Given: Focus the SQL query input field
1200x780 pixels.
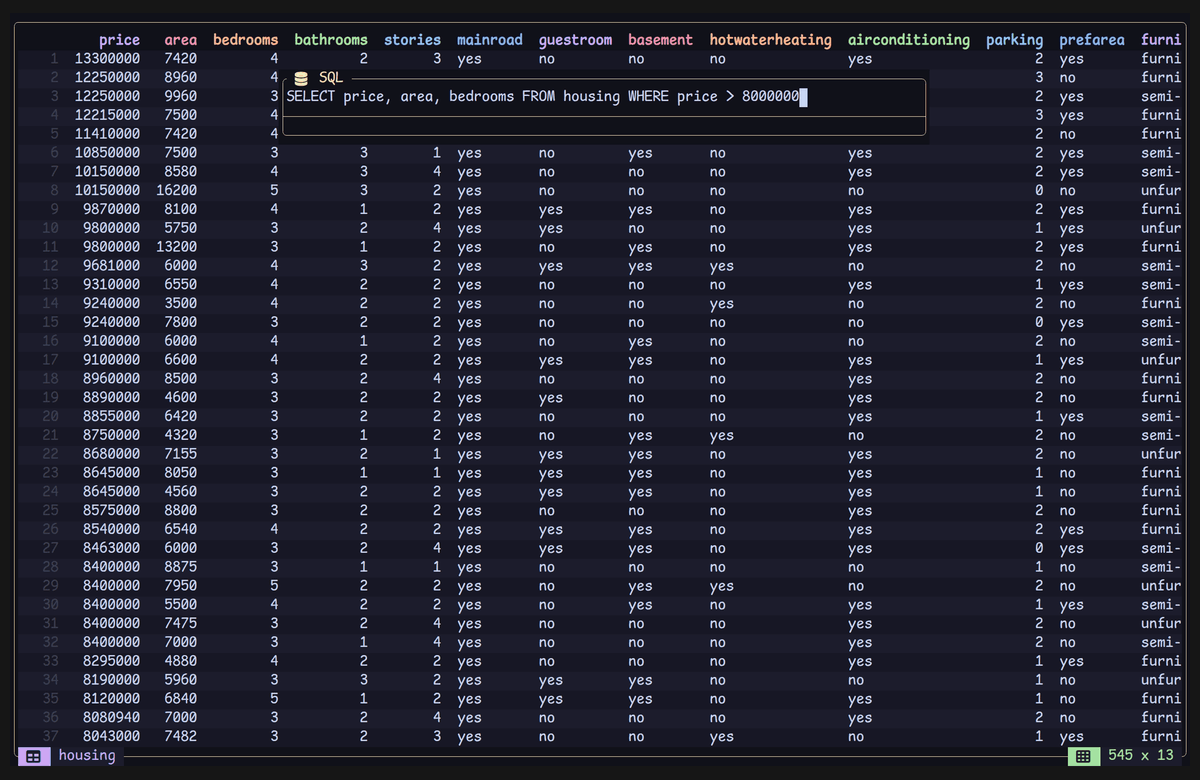Looking at the screenshot, I should (604, 97).
